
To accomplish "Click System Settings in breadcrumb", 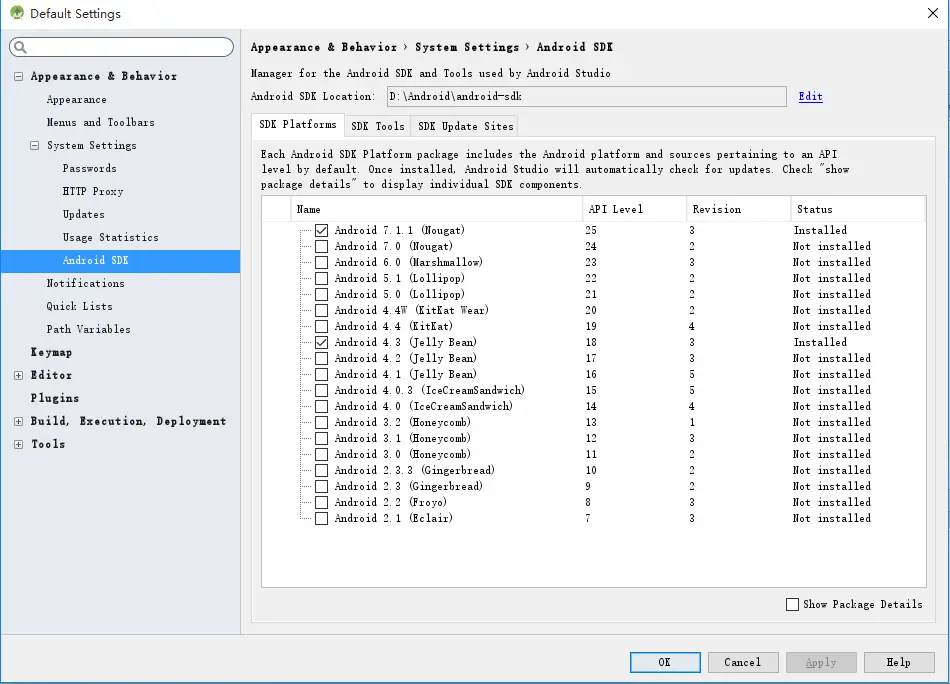I will (467, 47).
